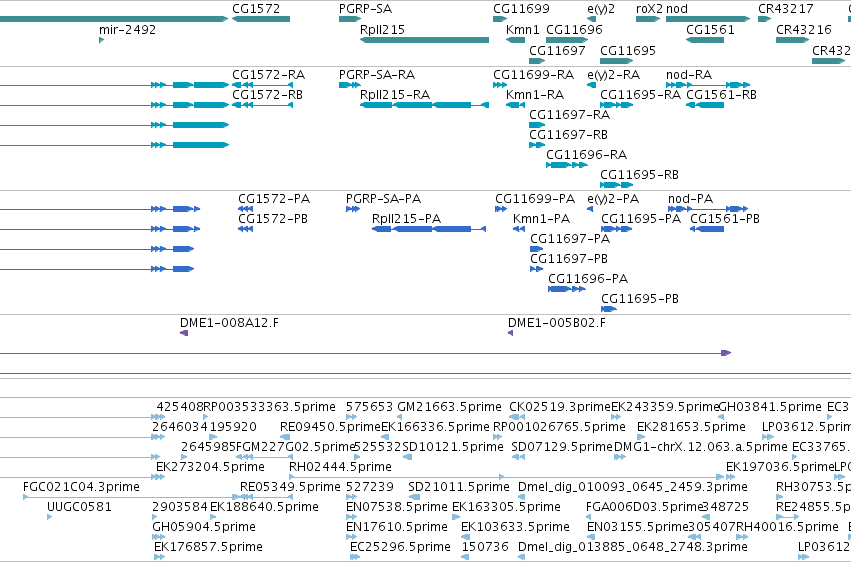The image size is (851, 562).
Task: Select the CG11697-RB transcript label
Action: tap(568, 135)
